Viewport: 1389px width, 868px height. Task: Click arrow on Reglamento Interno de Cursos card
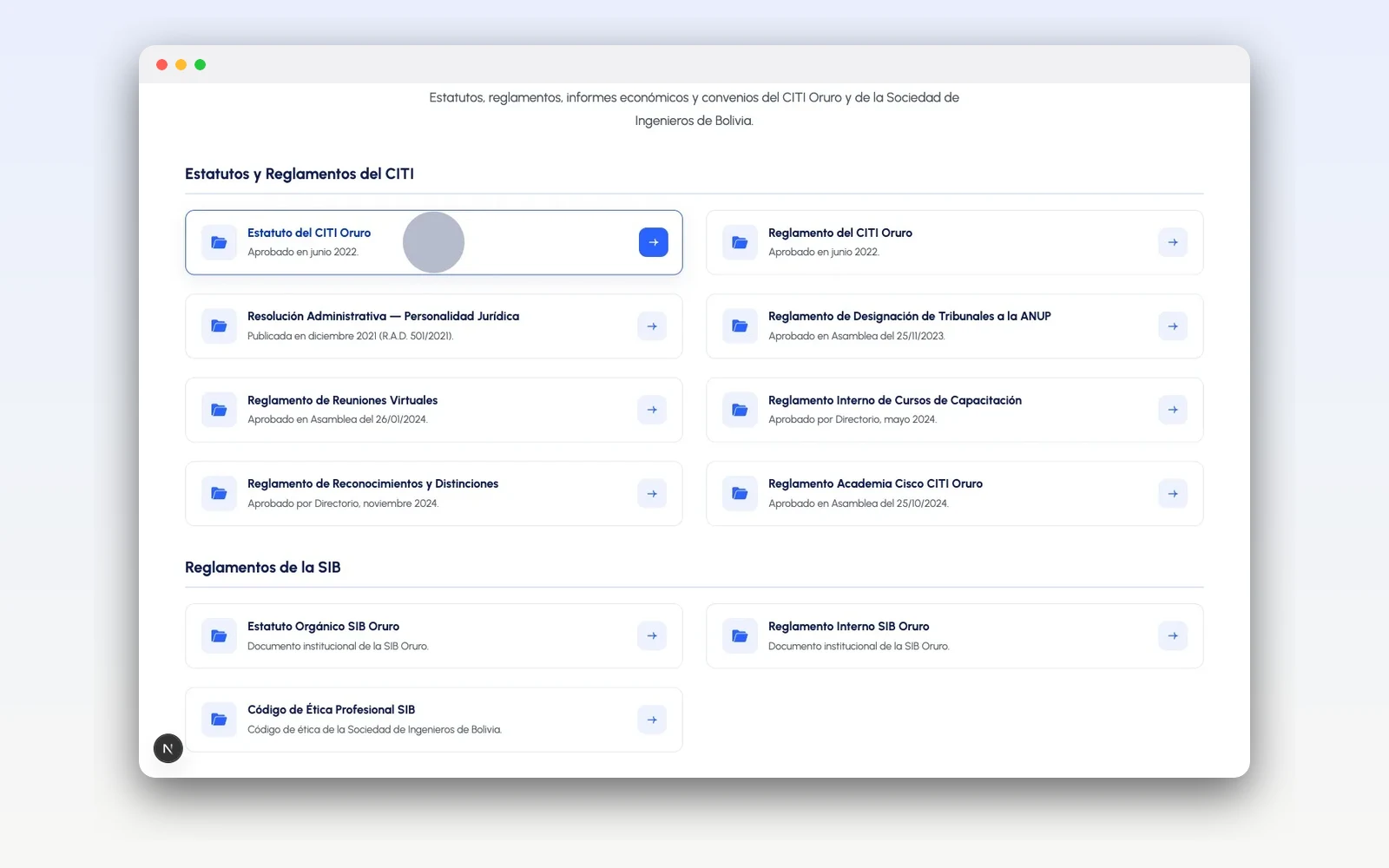click(1173, 410)
